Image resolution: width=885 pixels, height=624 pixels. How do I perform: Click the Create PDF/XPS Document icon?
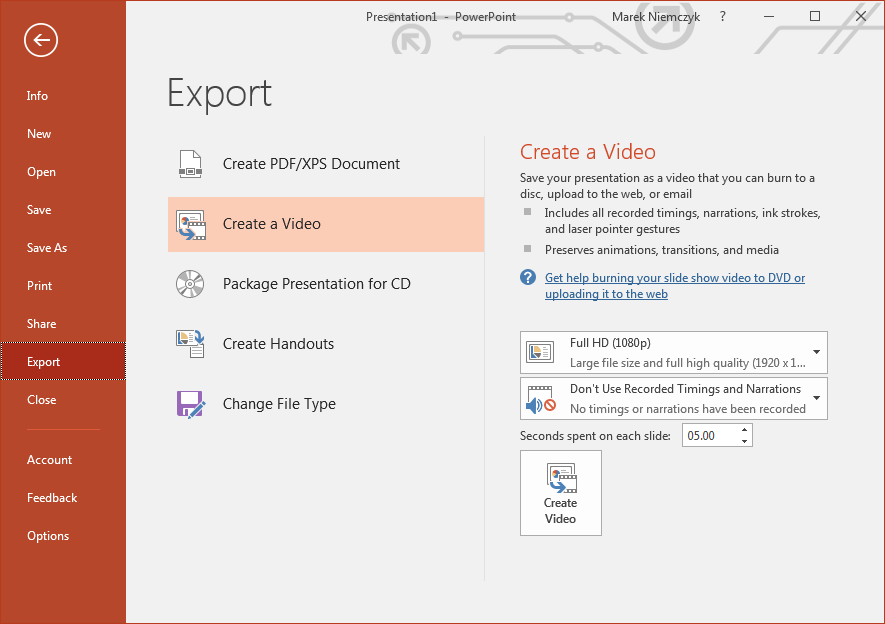click(x=190, y=164)
